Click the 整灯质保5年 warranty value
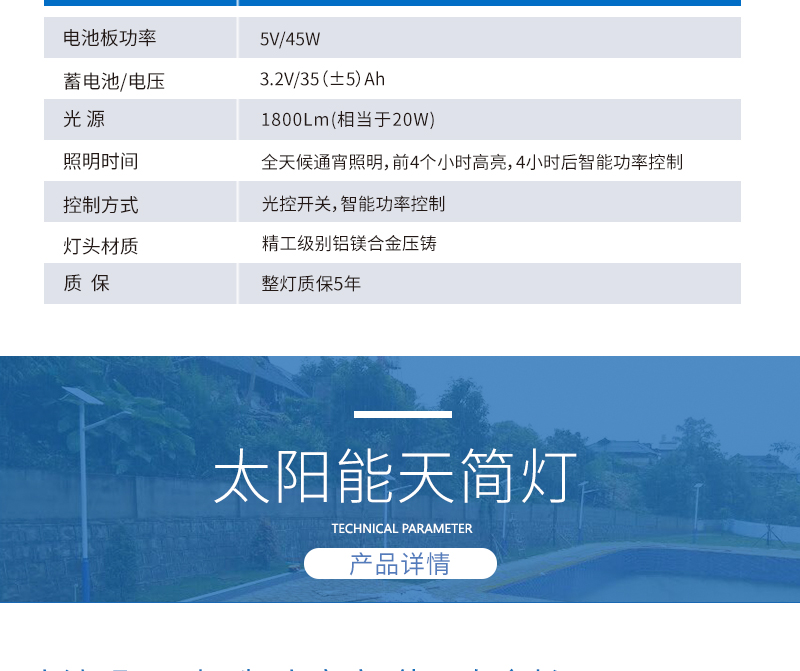Viewport: 800px width, 671px height. click(x=311, y=284)
